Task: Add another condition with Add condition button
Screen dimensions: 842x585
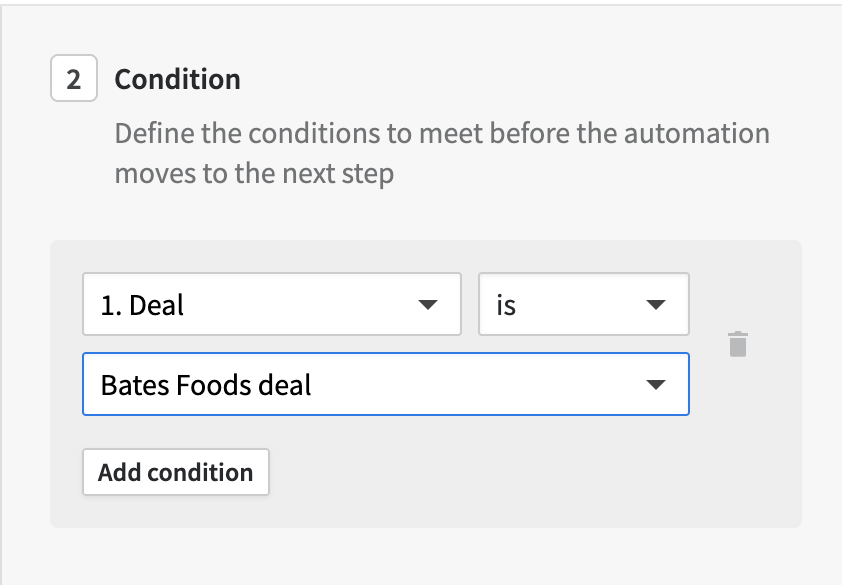Action: [x=176, y=472]
